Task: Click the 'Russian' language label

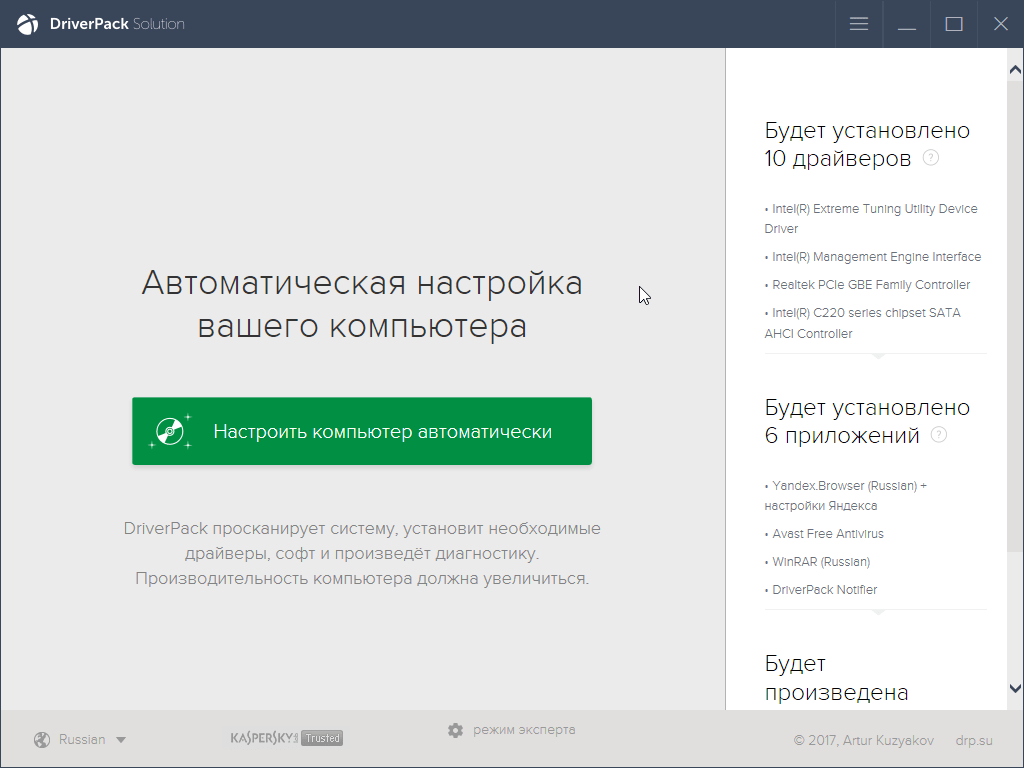Action: (x=82, y=739)
